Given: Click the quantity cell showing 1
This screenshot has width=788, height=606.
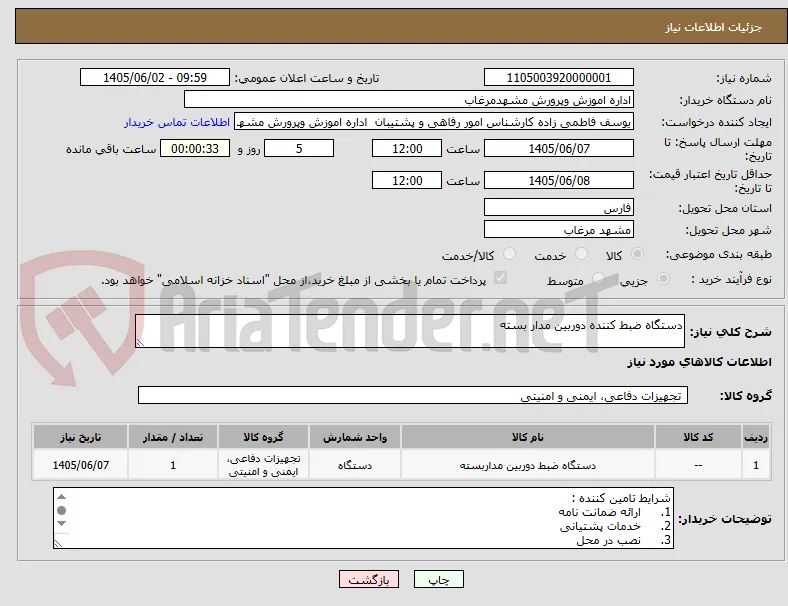Looking at the screenshot, I should pyautogui.click(x=173, y=465).
